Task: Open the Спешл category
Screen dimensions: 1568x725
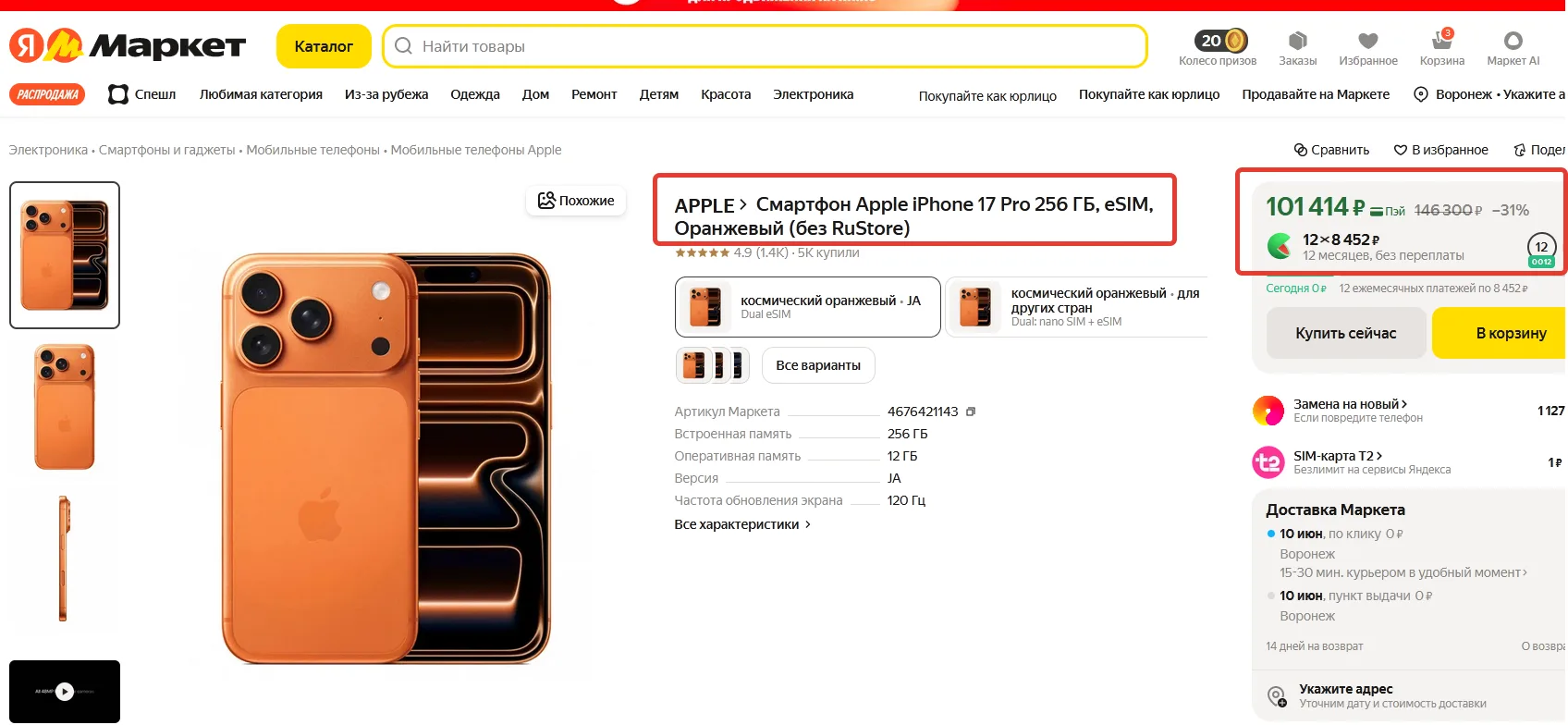Action: [x=142, y=94]
